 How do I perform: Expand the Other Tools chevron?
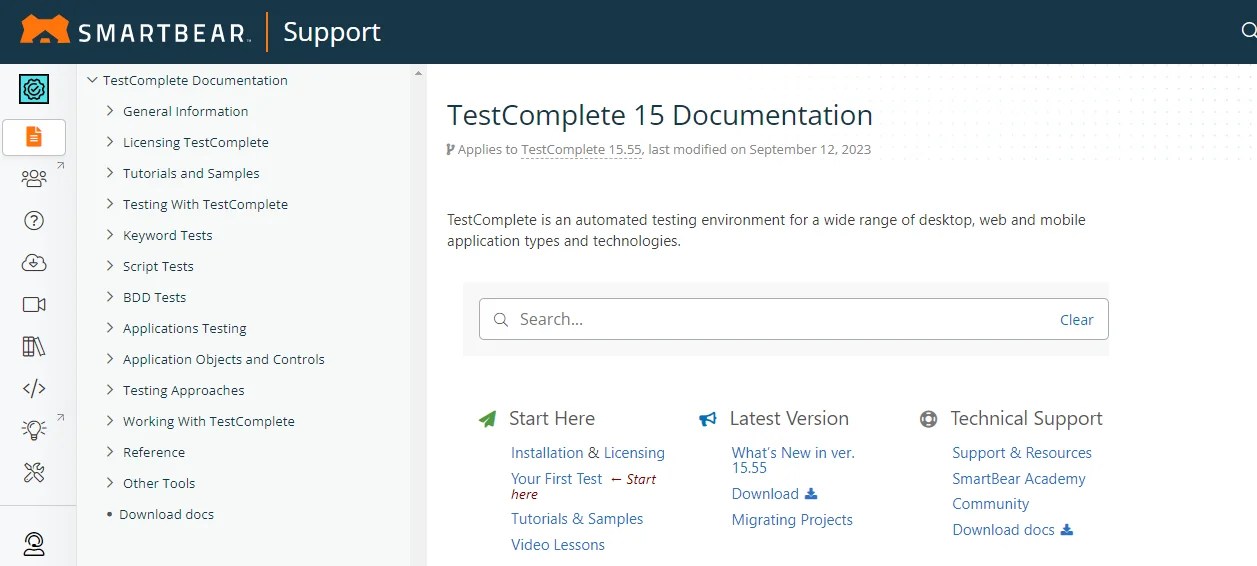click(x=110, y=483)
